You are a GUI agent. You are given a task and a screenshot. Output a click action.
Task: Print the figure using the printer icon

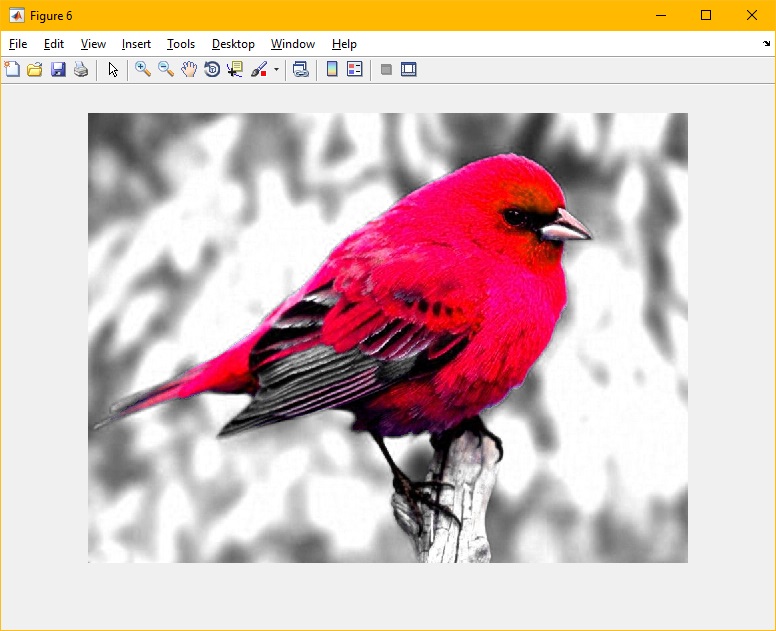pos(81,69)
